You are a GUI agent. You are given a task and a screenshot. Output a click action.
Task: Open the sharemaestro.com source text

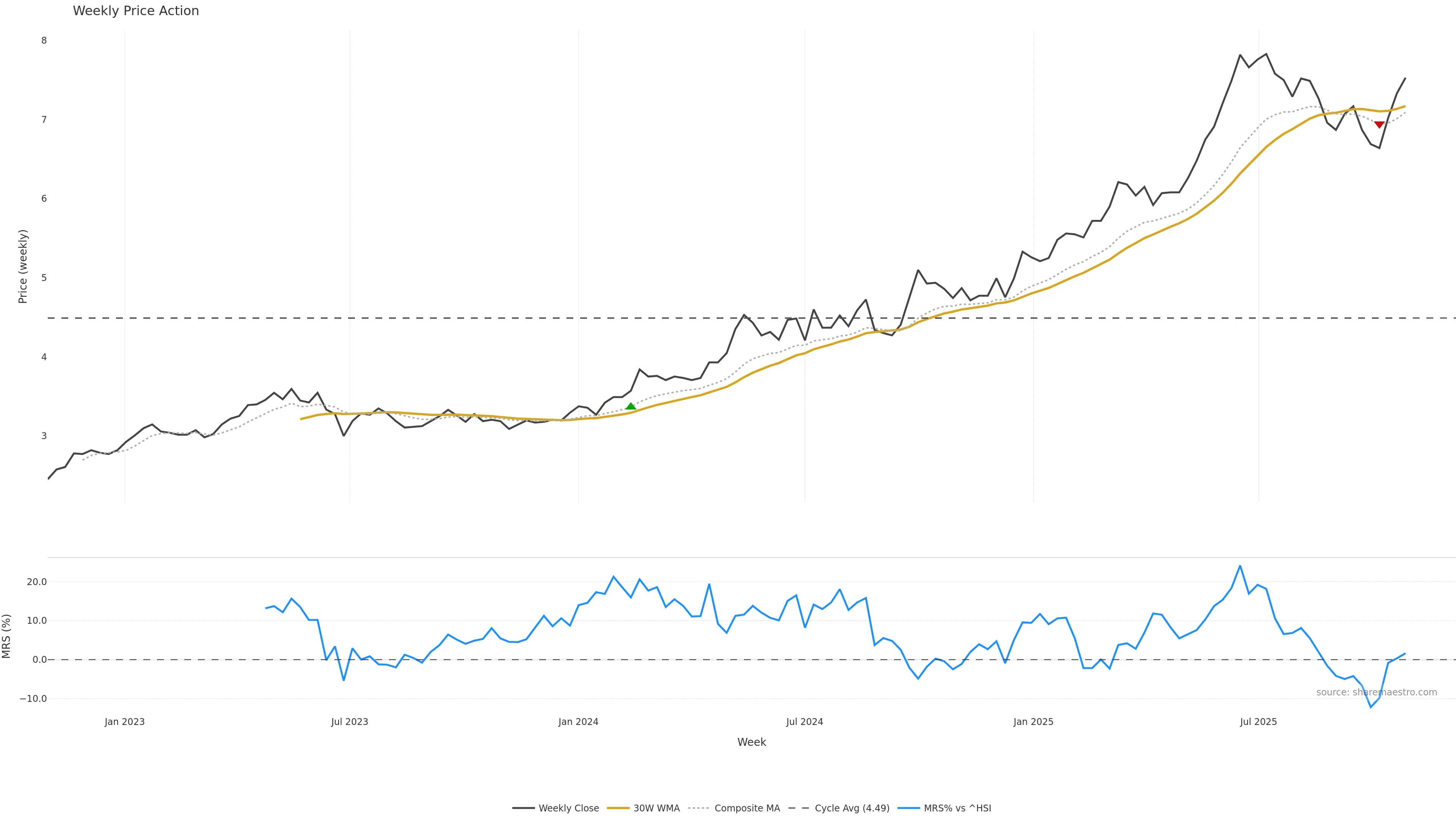click(x=1376, y=692)
